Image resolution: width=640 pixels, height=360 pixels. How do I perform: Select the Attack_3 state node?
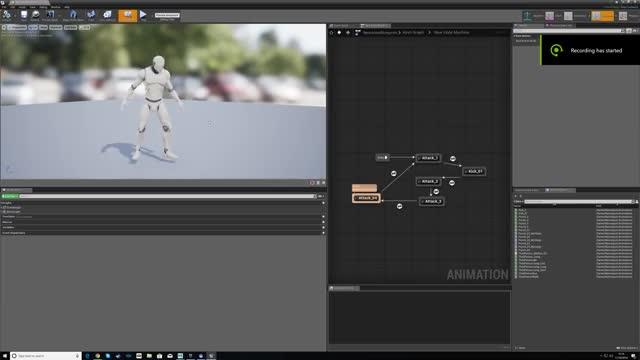pyautogui.click(x=431, y=201)
